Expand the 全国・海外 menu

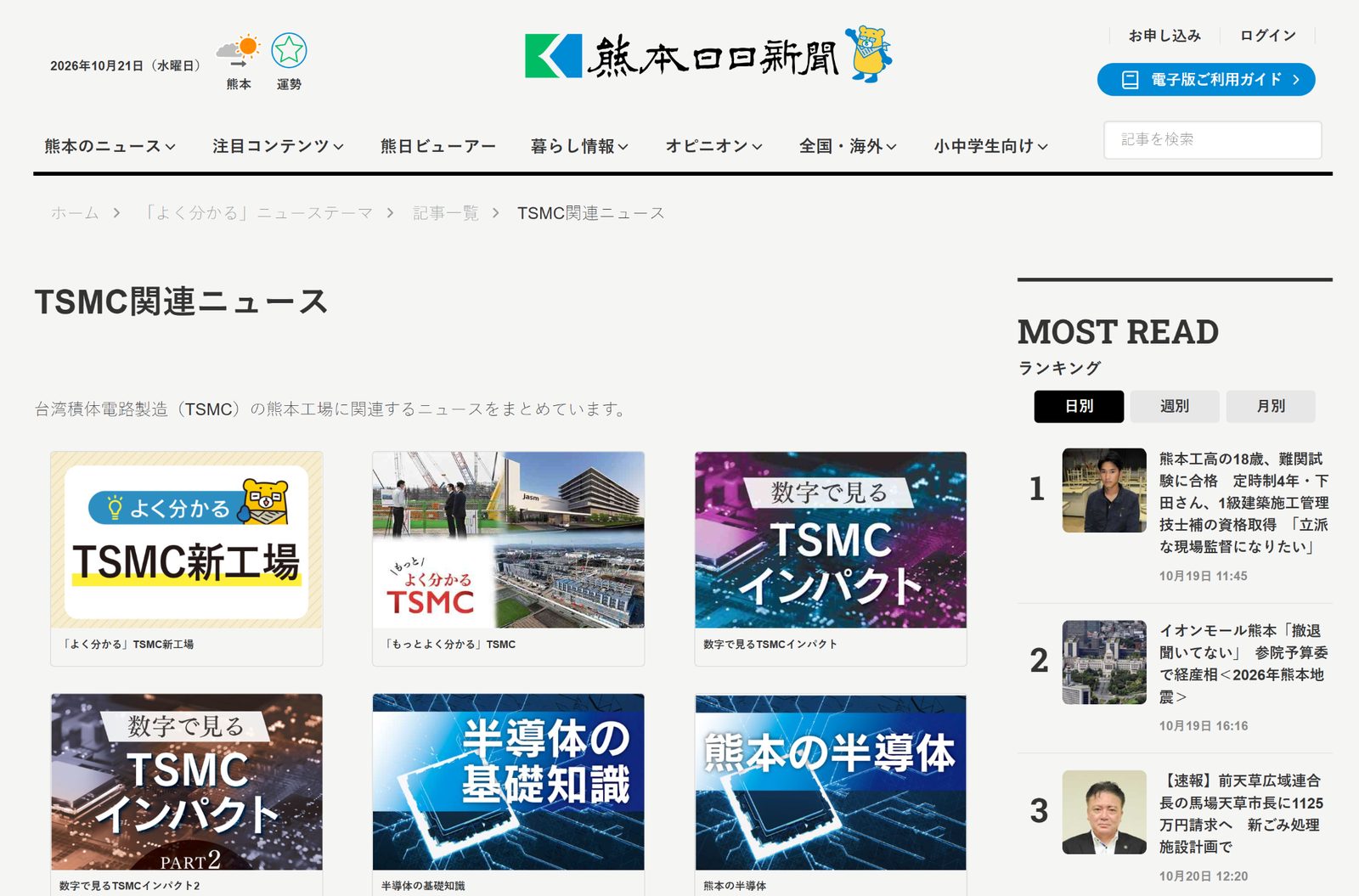848,146
